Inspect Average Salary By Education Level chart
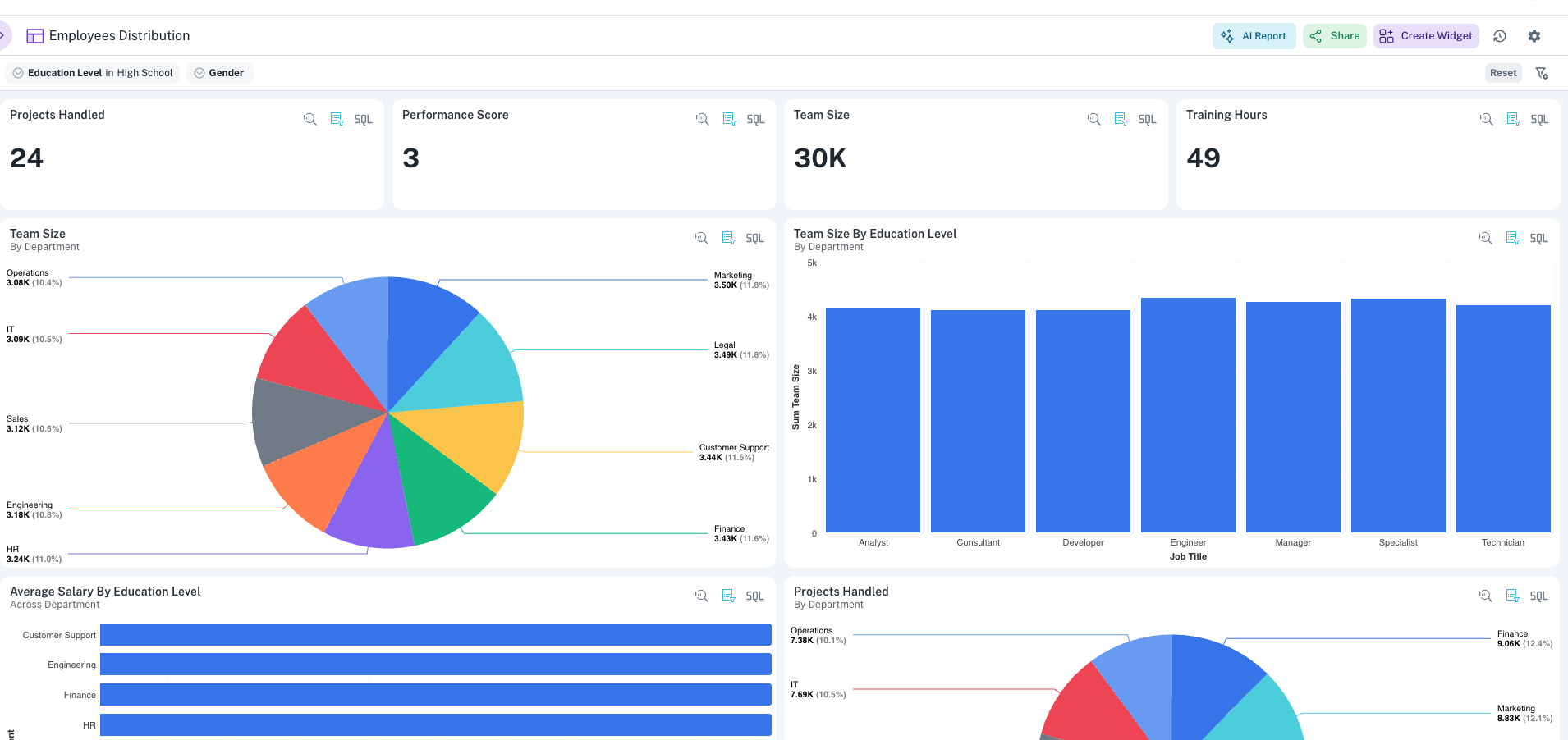Image resolution: width=1568 pixels, height=740 pixels. pyautogui.click(x=701, y=596)
